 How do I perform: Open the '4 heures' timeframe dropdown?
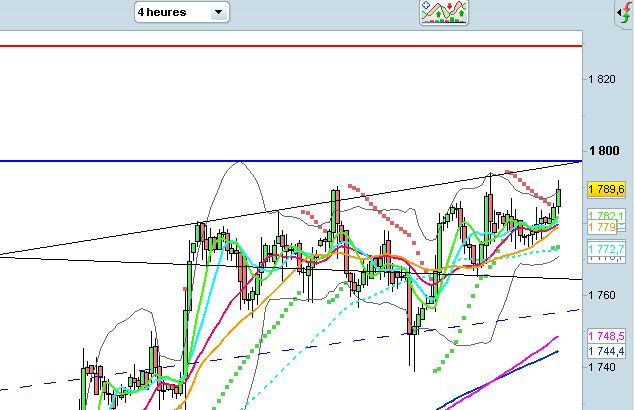tap(182, 12)
